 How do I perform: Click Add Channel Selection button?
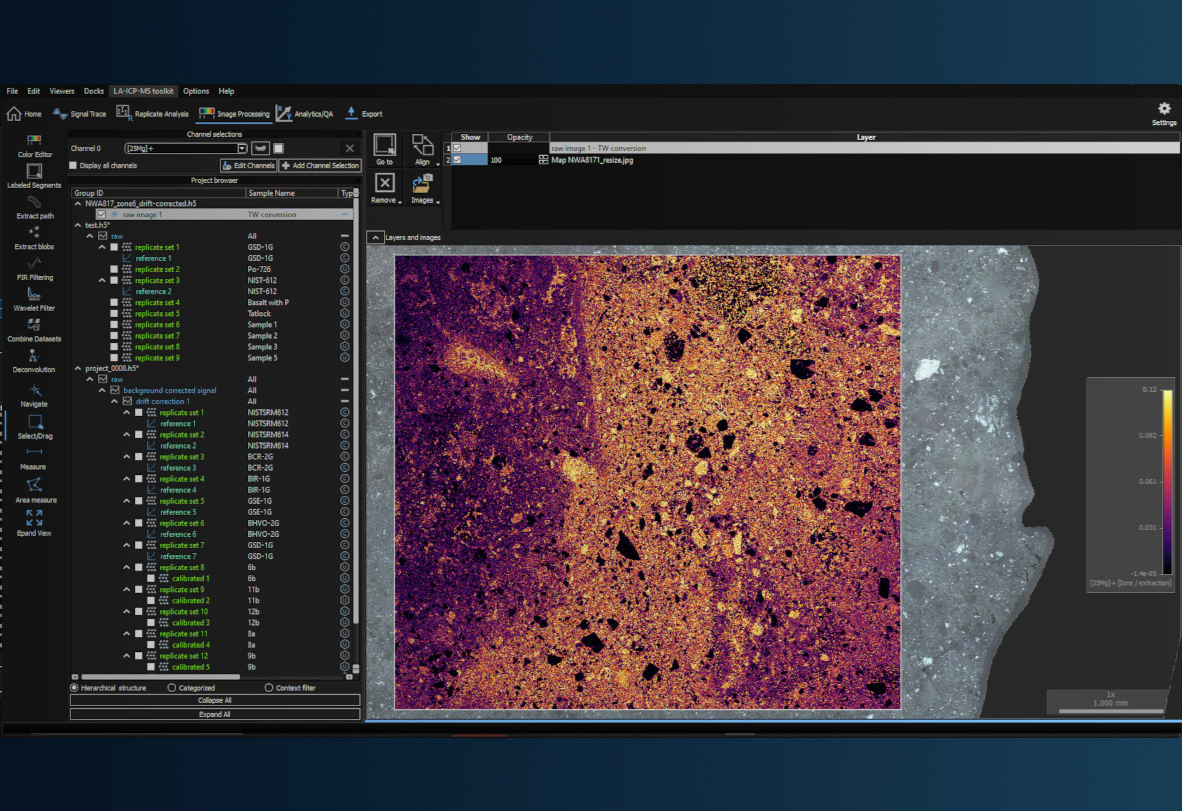pos(320,165)
